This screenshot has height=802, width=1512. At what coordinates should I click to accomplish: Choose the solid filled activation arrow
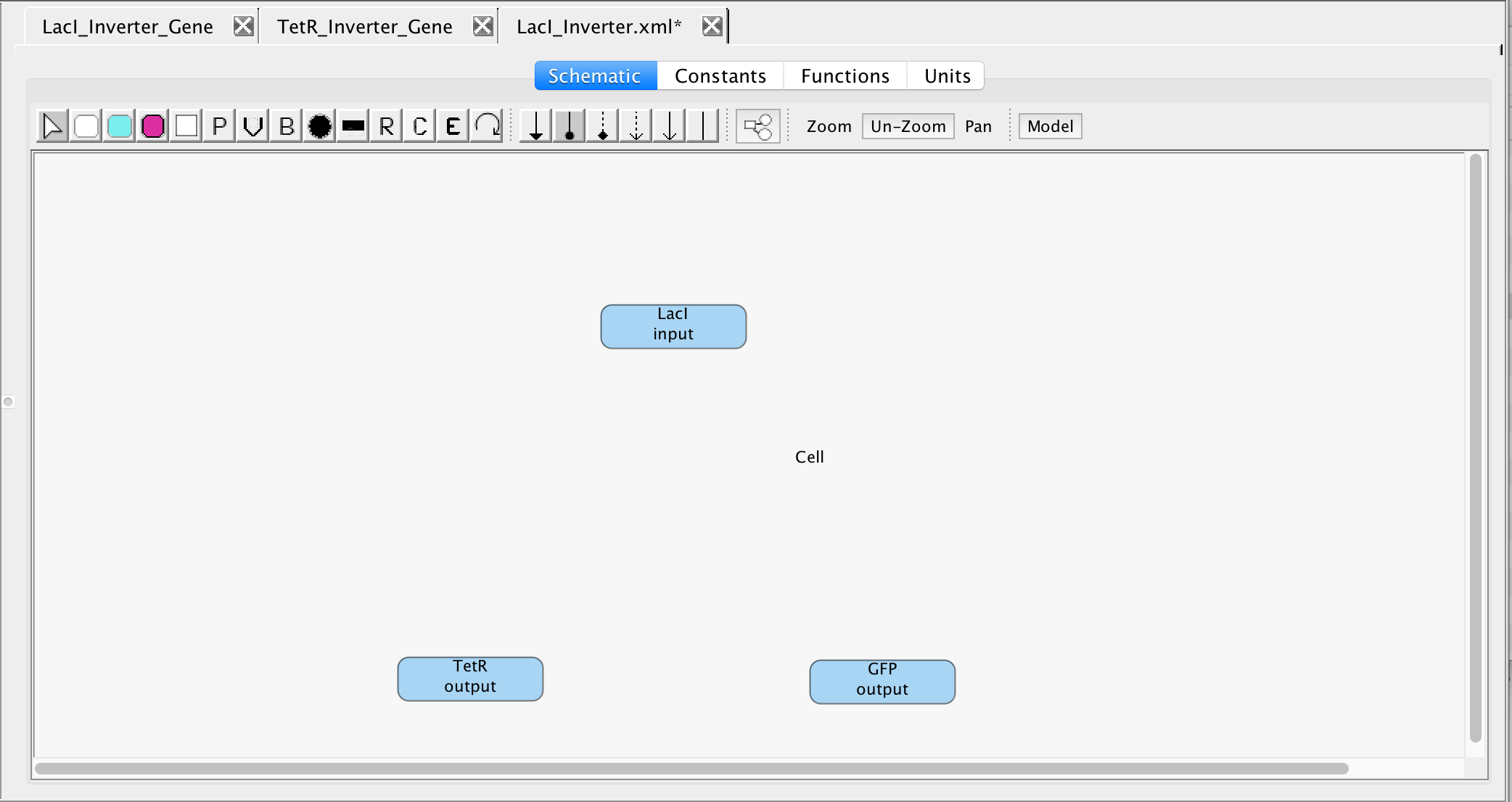click(535, 126)
